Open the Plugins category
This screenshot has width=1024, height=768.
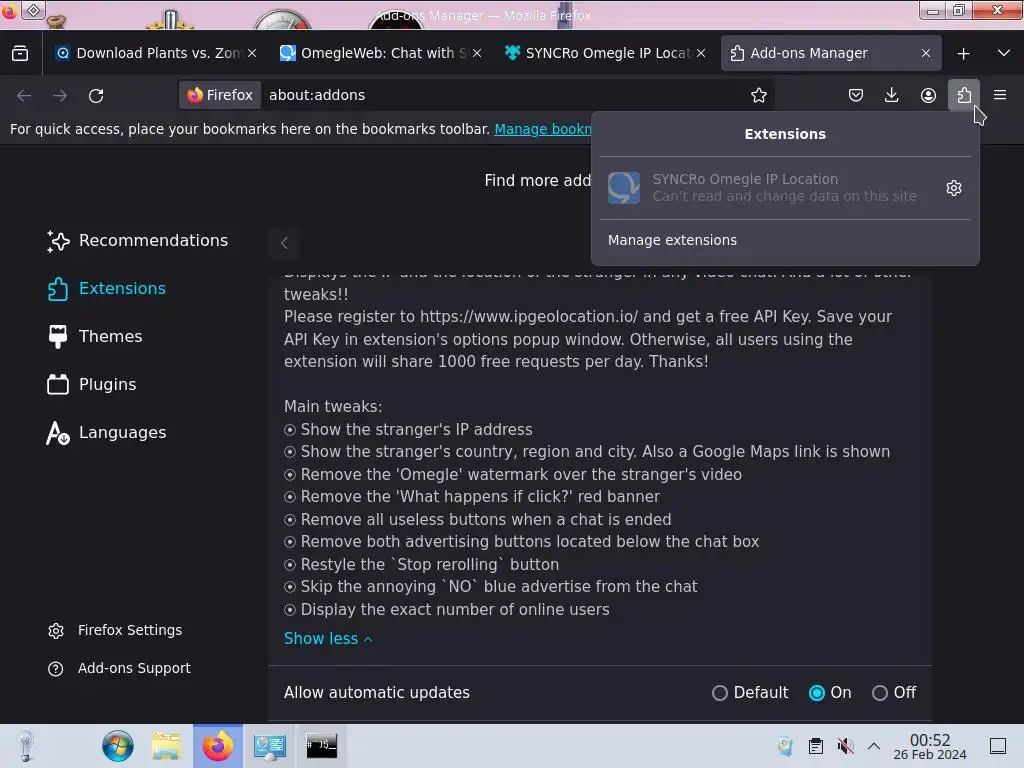(x=91, y=385)
